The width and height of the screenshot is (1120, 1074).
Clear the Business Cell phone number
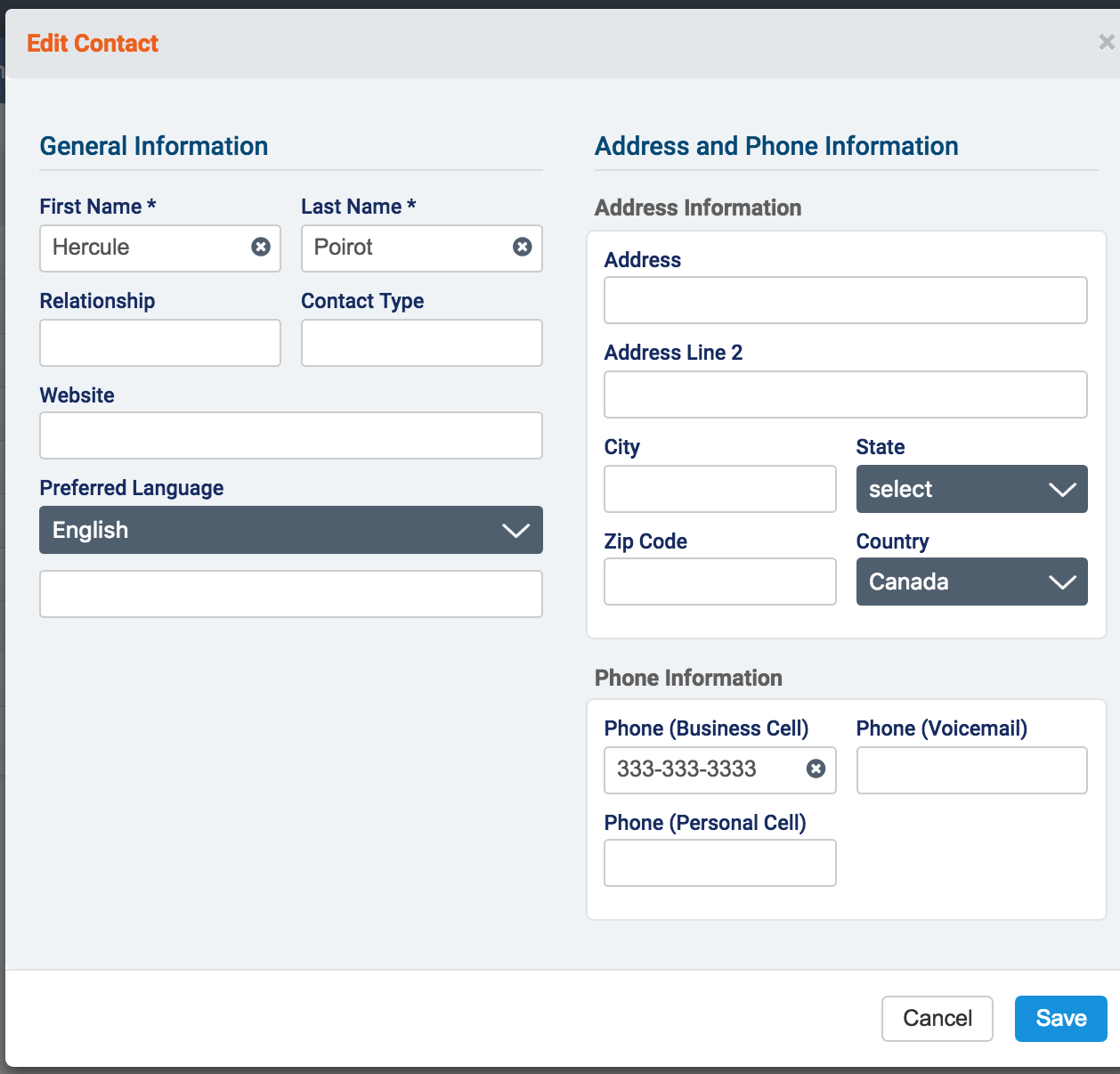pos(816,769)
